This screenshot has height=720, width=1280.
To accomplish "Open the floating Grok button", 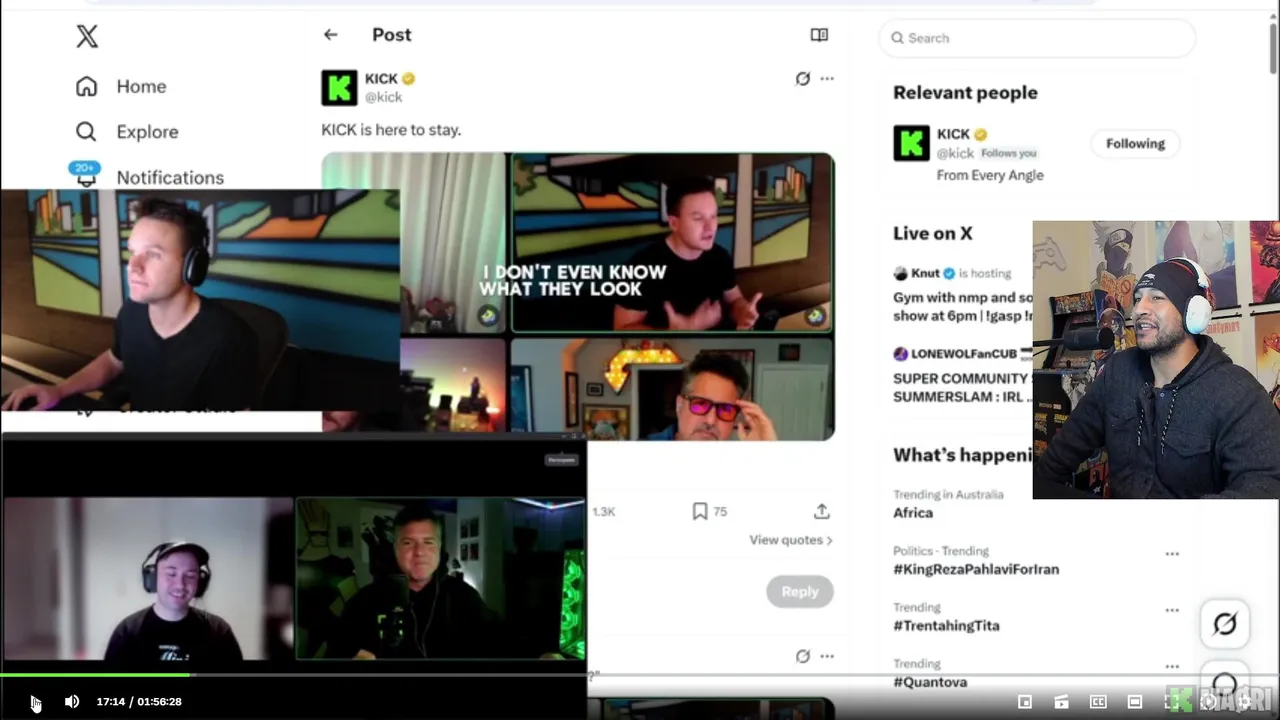I will tap(1225, 624).
